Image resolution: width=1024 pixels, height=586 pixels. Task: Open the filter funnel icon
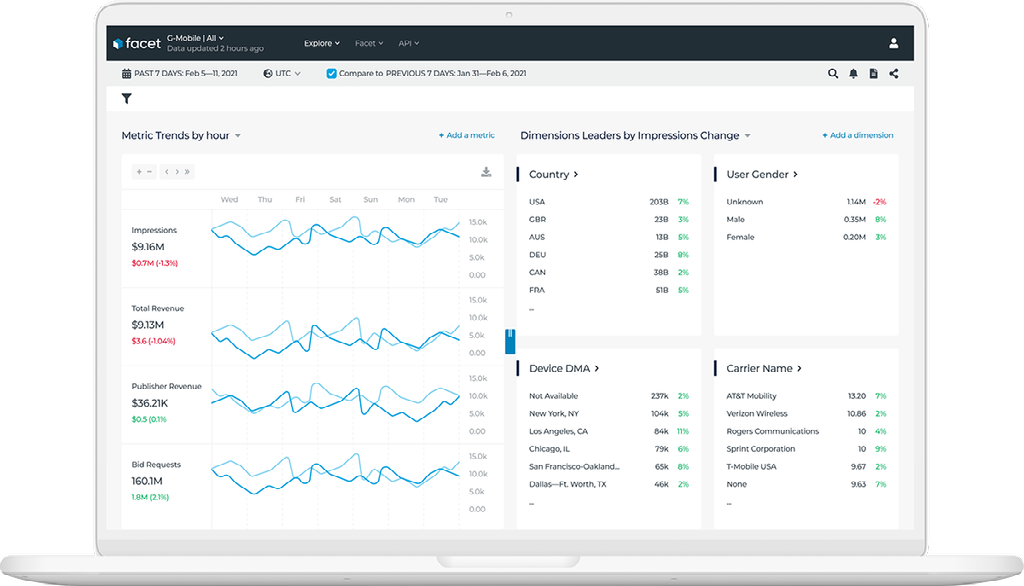click(127, 99)
